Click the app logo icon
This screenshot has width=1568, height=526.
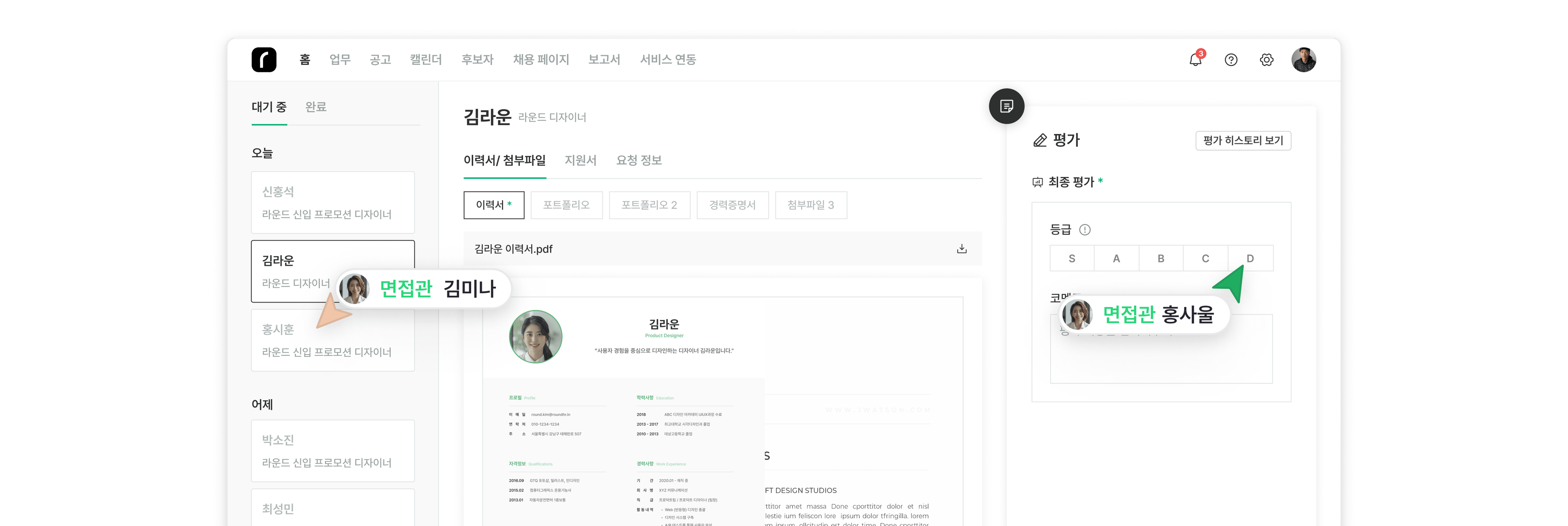pos(263,60)
